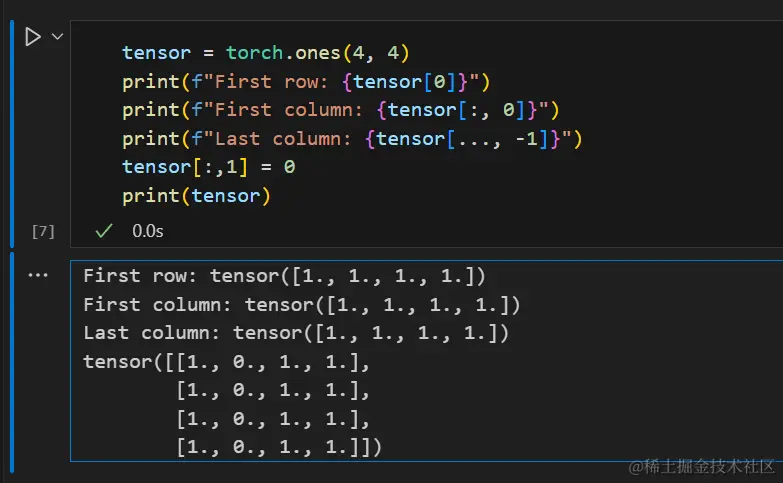
Task: Click the print First row code line
Action: click(x=306, y=82)
